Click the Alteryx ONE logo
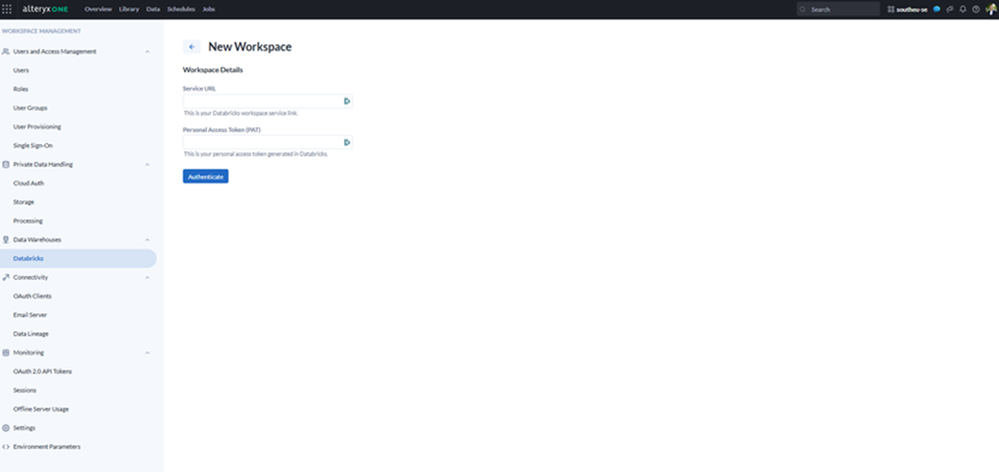The width and height of the screenshot is (999, 472). pos(45,9)
